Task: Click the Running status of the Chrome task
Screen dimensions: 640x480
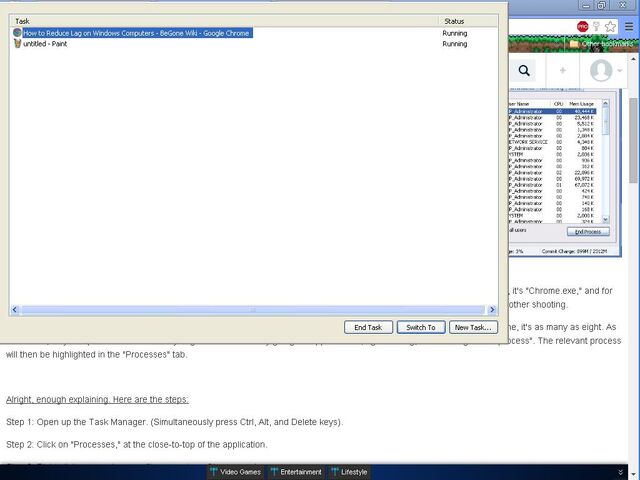Action: point(455,33)
